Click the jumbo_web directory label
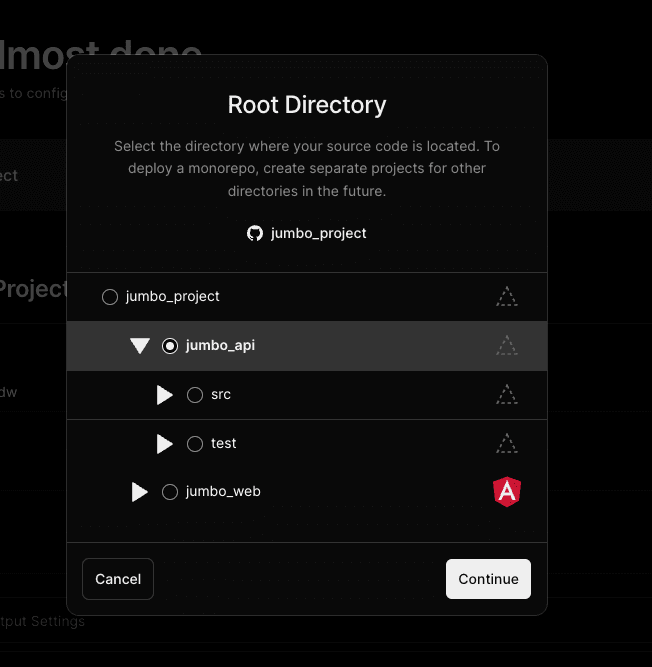The image size is (652, 667). click(223, 492)
